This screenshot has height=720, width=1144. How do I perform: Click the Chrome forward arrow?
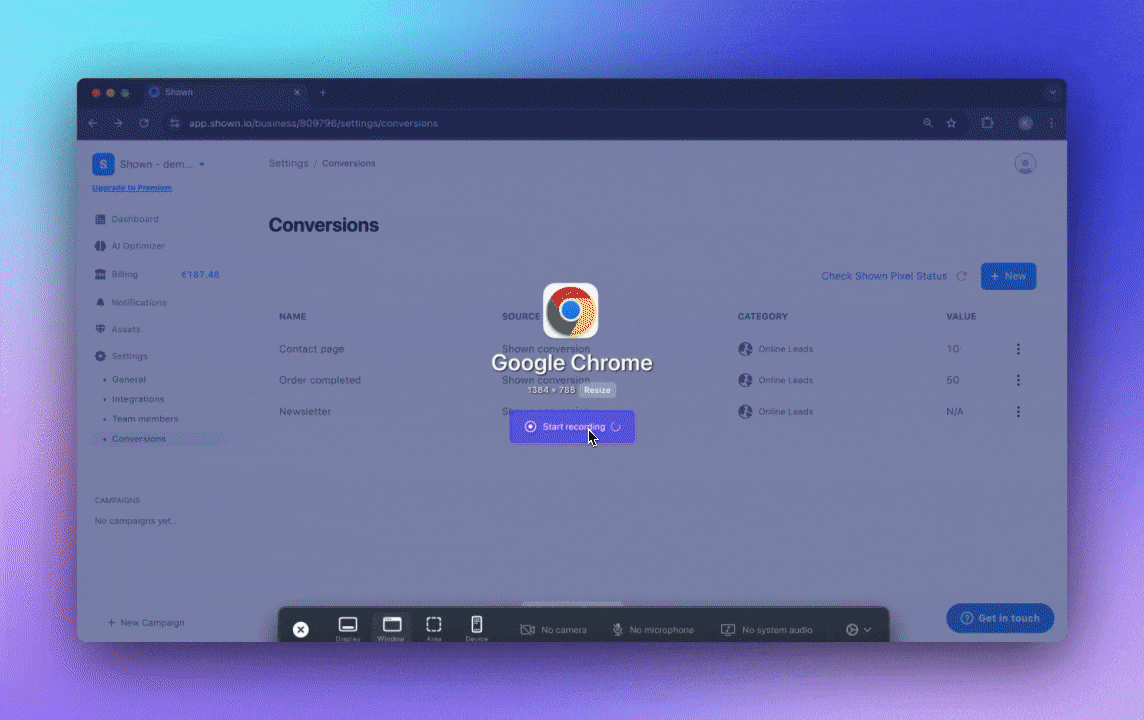[117, 123]
